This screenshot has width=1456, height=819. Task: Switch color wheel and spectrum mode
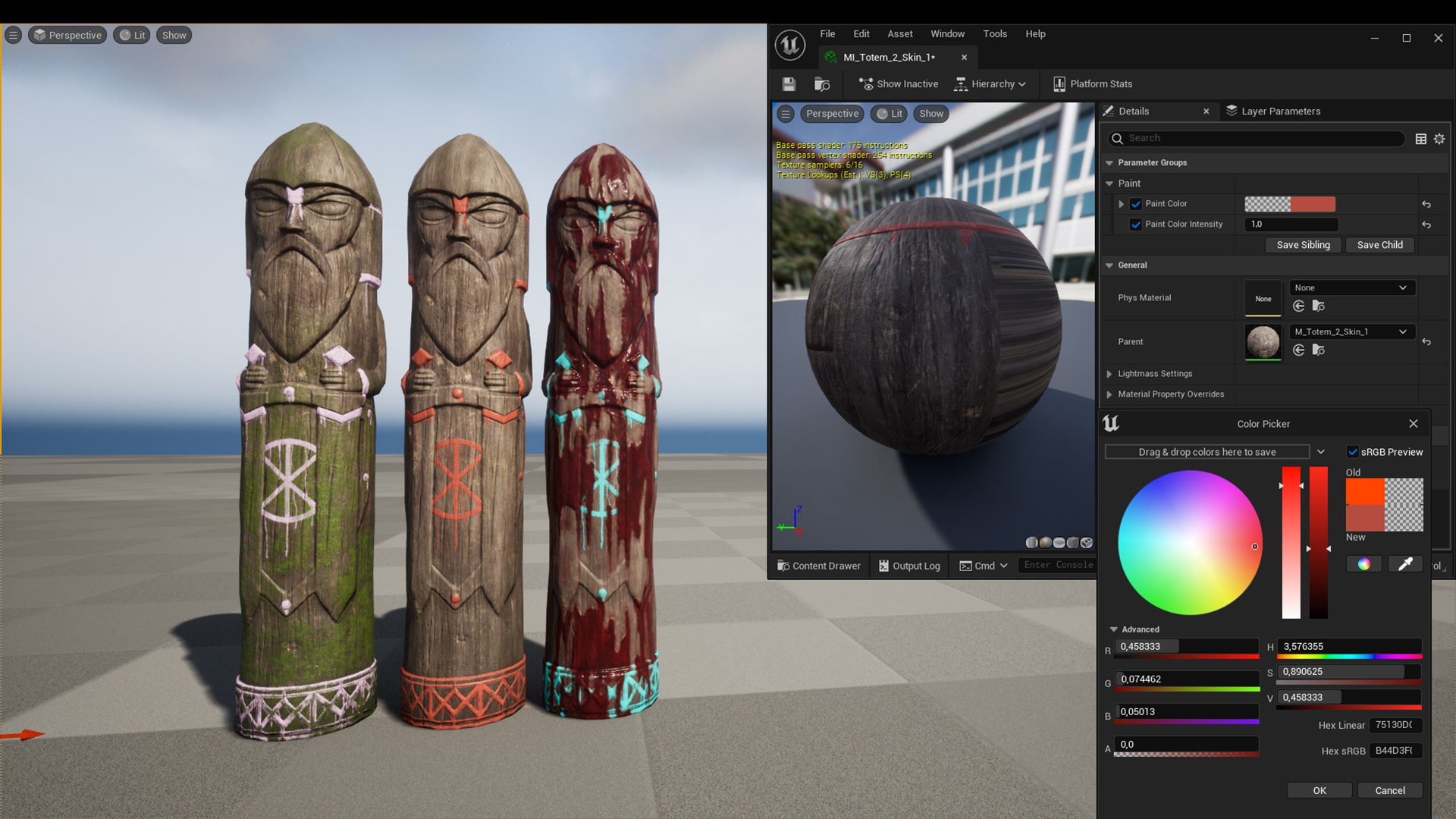point(1363,563)
